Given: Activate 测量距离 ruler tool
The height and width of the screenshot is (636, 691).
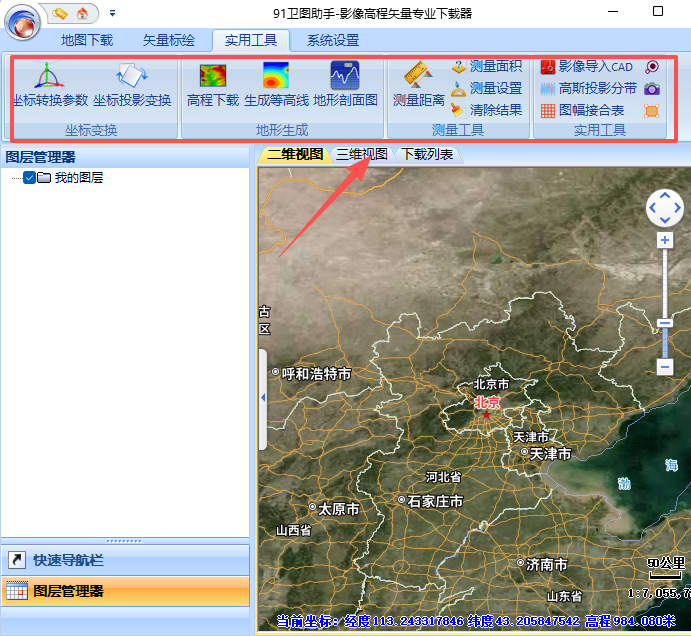Looking at the screenshot, I should coord(418,84).
